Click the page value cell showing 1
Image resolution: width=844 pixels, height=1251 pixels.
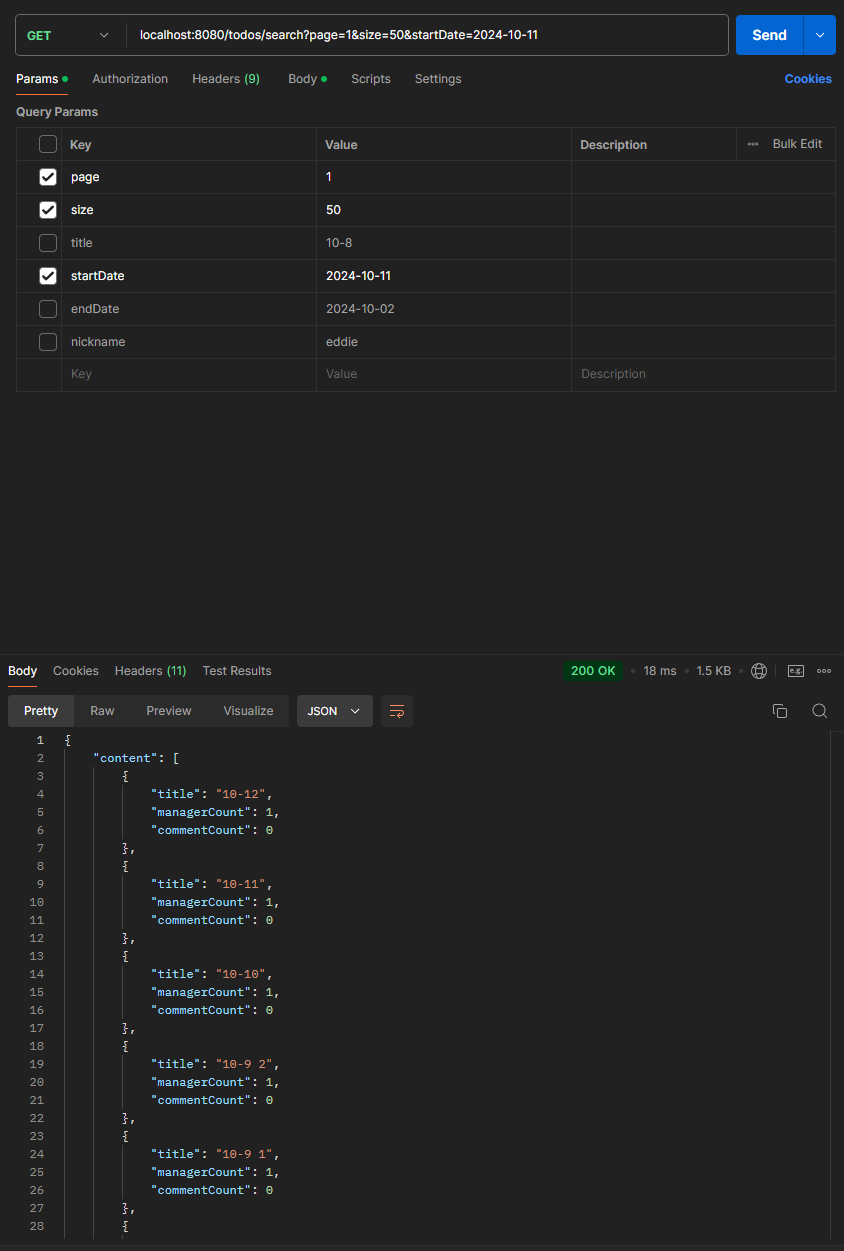444,177
